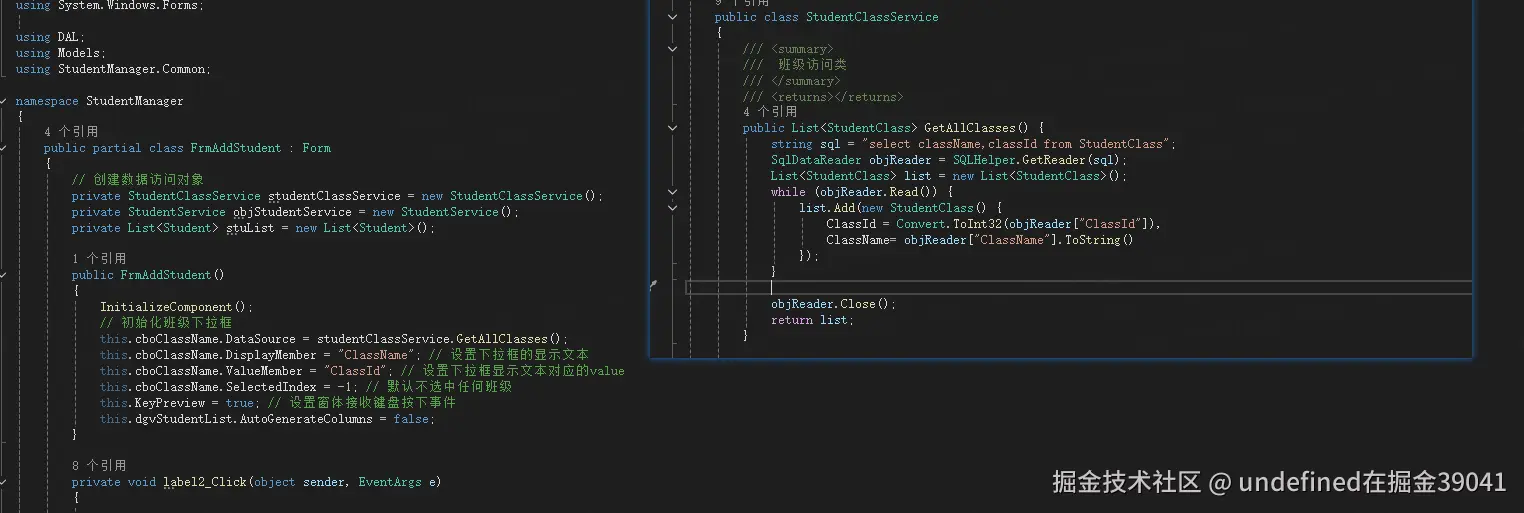The height and width of the screenshot is (513, 1524).
Task: Click the "ClassName" DisplayMember string
Action: click(x=376, y=355)
